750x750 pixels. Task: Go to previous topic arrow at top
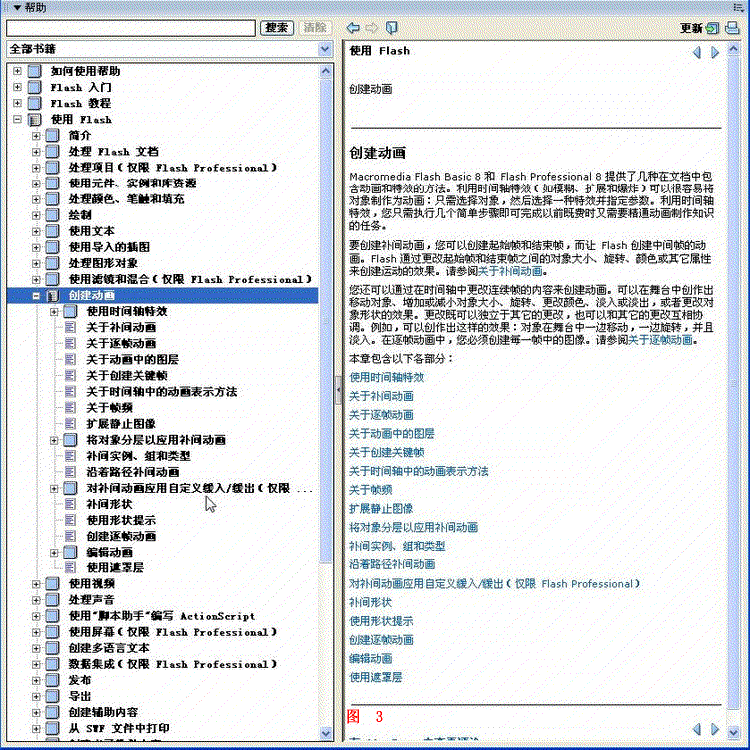[696, 52]
